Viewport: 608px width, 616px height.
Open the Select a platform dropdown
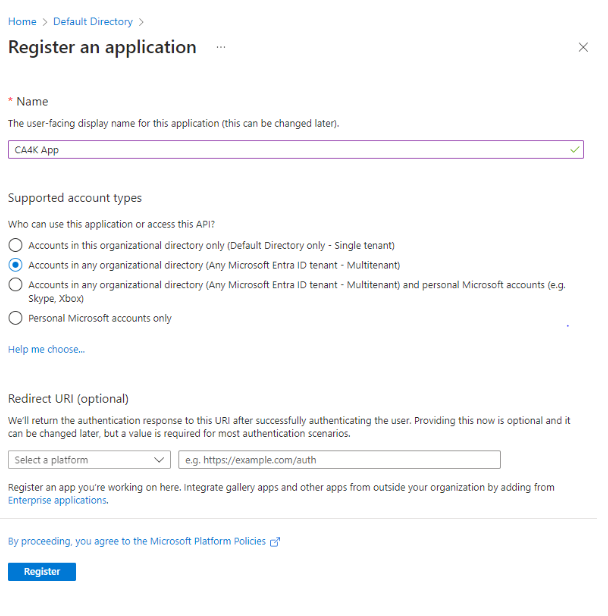[89, 460]
